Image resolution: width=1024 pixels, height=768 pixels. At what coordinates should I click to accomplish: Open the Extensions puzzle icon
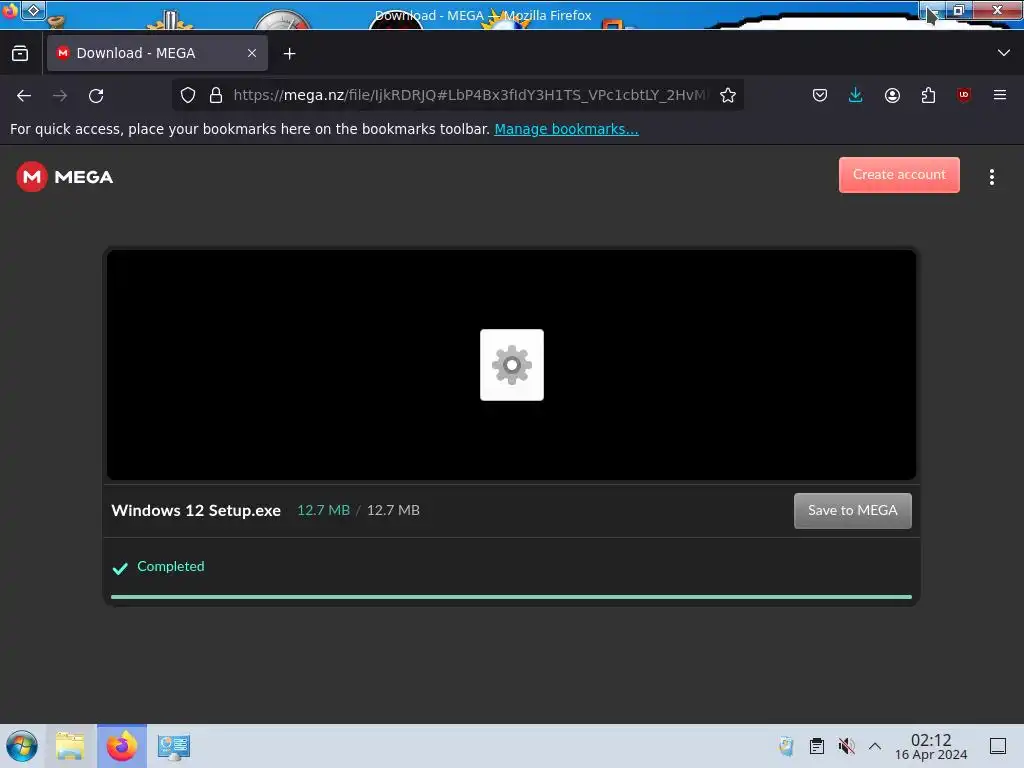(x=928, y=95)
